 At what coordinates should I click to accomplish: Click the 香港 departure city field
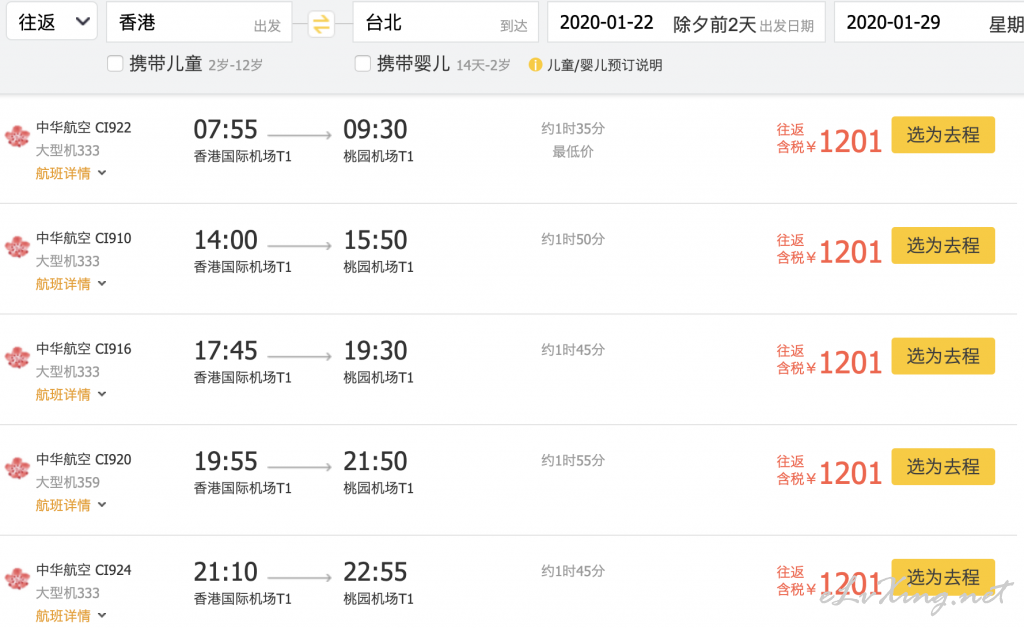coord(199,22)
